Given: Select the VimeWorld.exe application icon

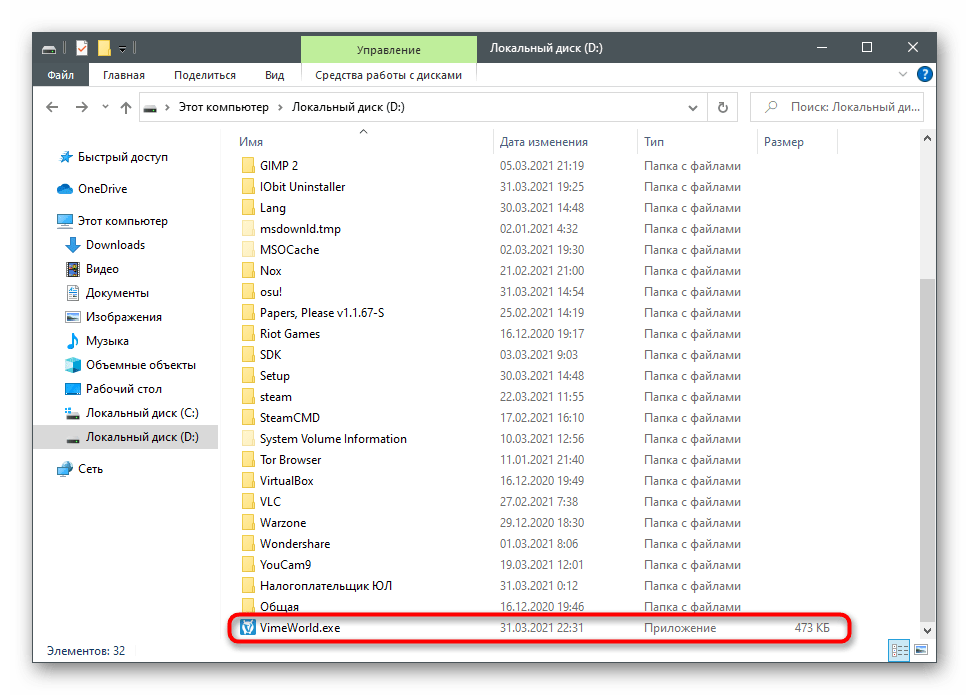Looking at the screenshot, I should tap(248, 627).
